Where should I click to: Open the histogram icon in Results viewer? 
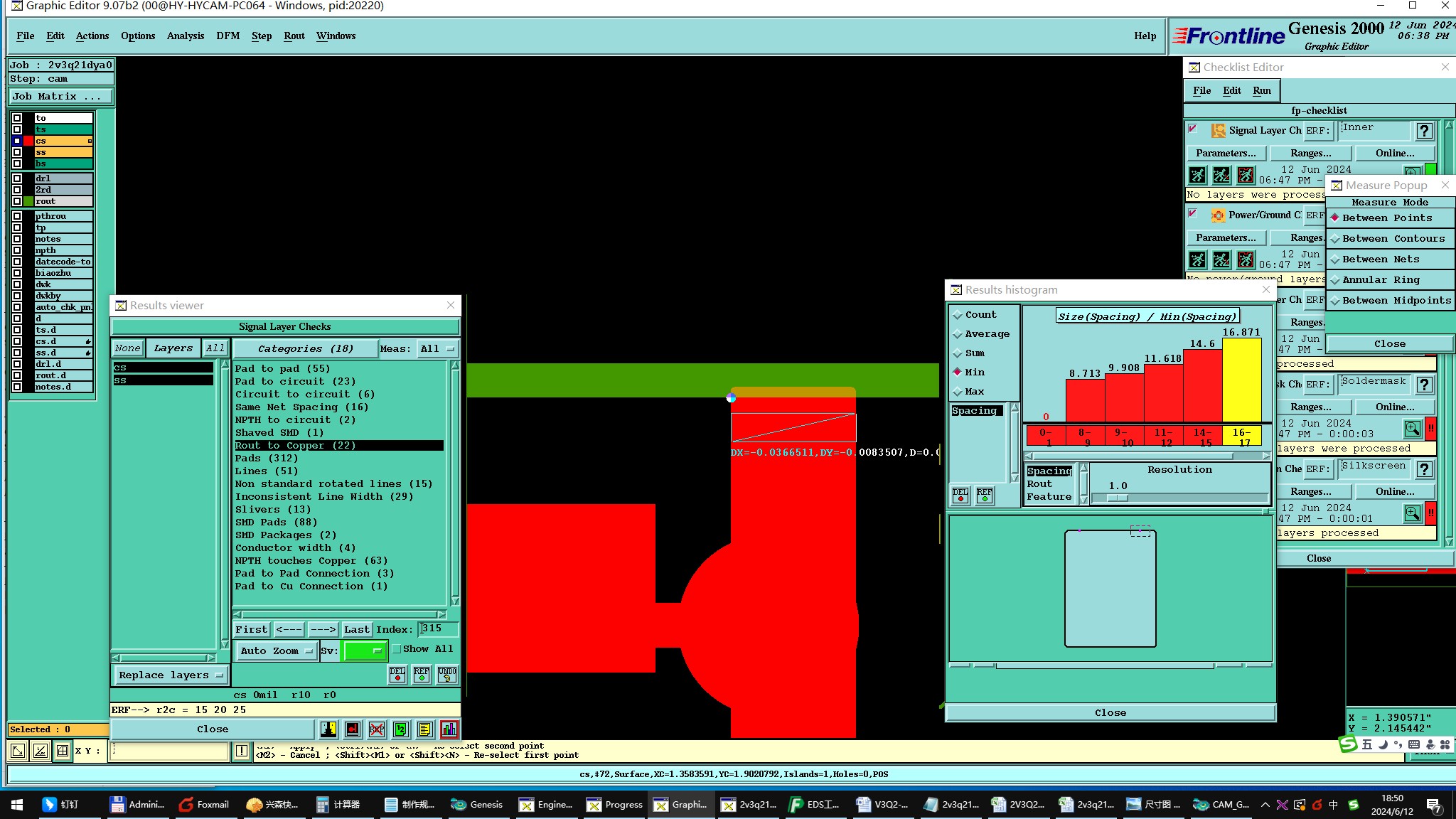[449, 729]
